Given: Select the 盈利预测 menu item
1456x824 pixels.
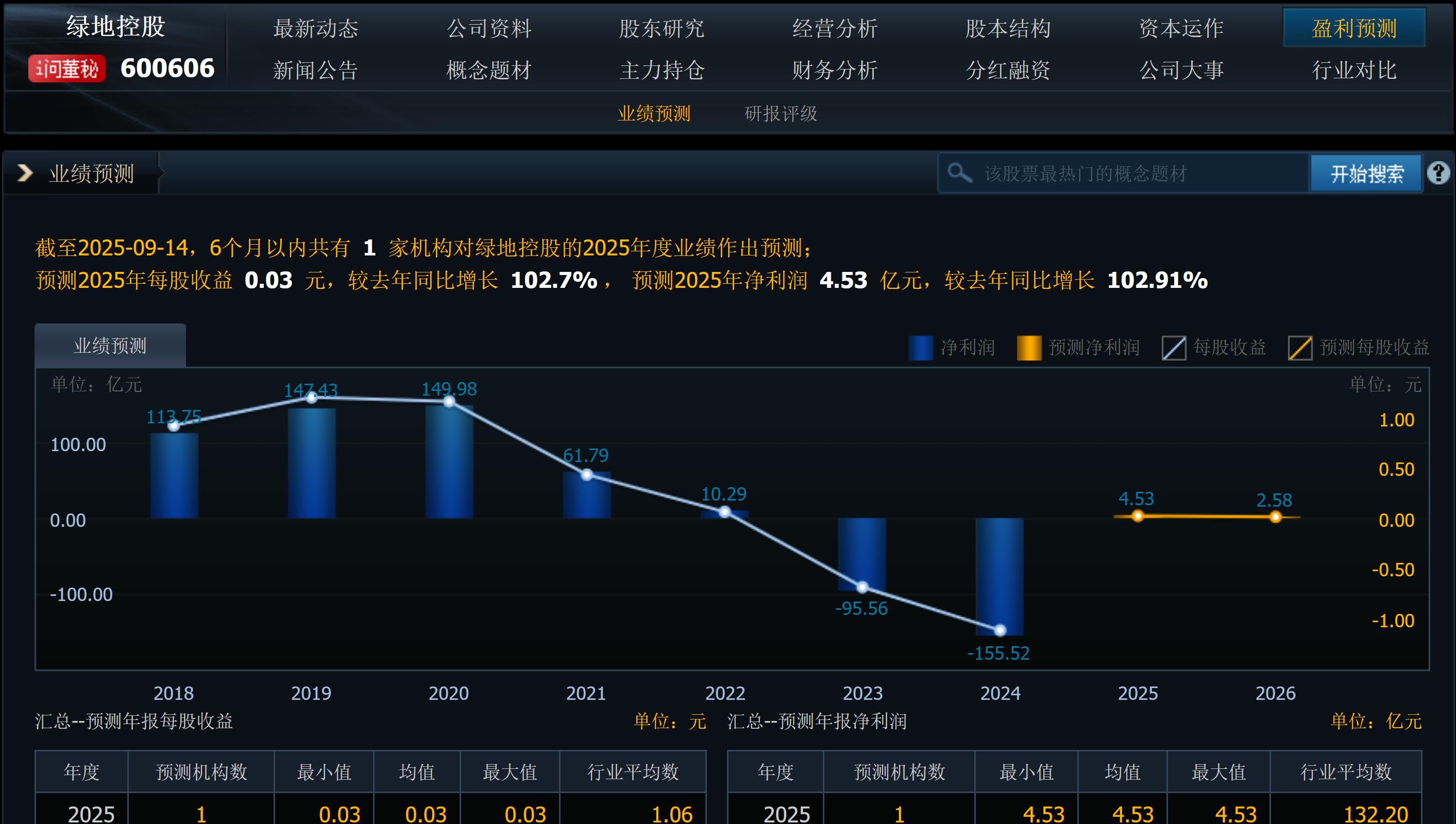Looking at the screenshot, I should (1354, 28).
